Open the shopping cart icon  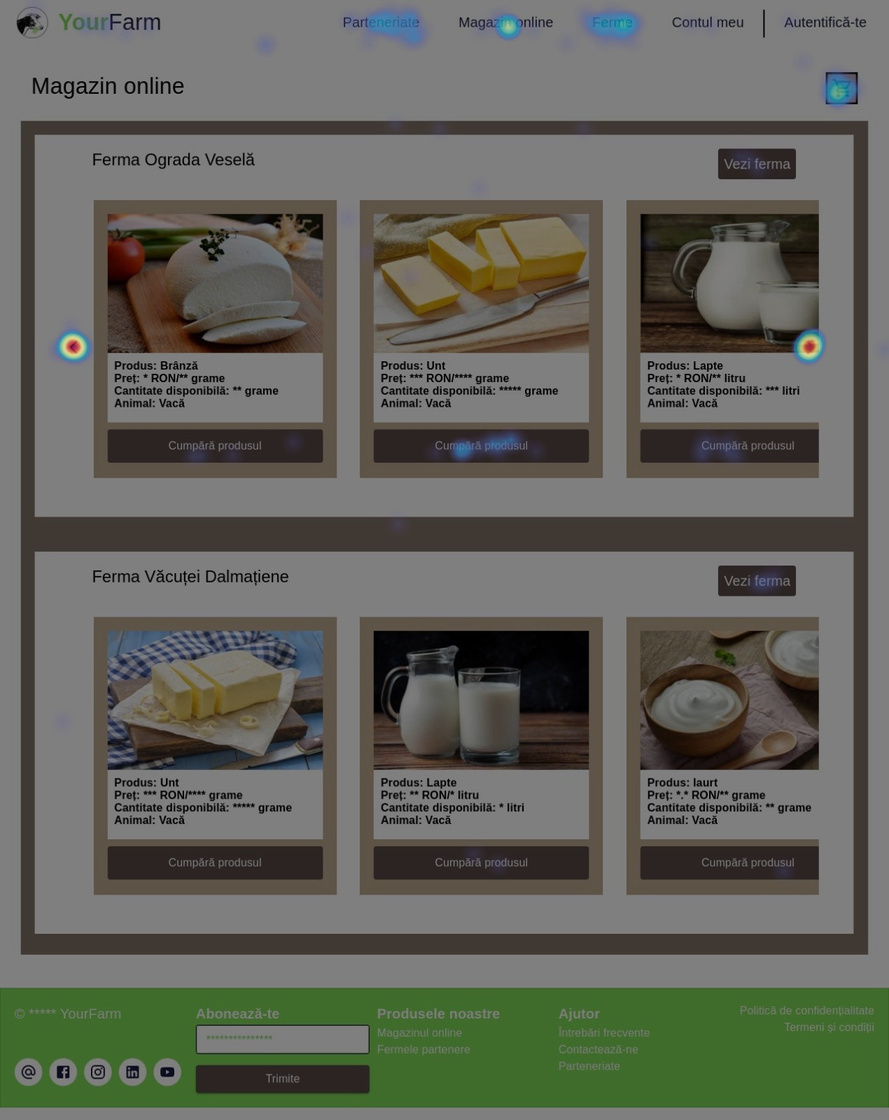point(841,89)
